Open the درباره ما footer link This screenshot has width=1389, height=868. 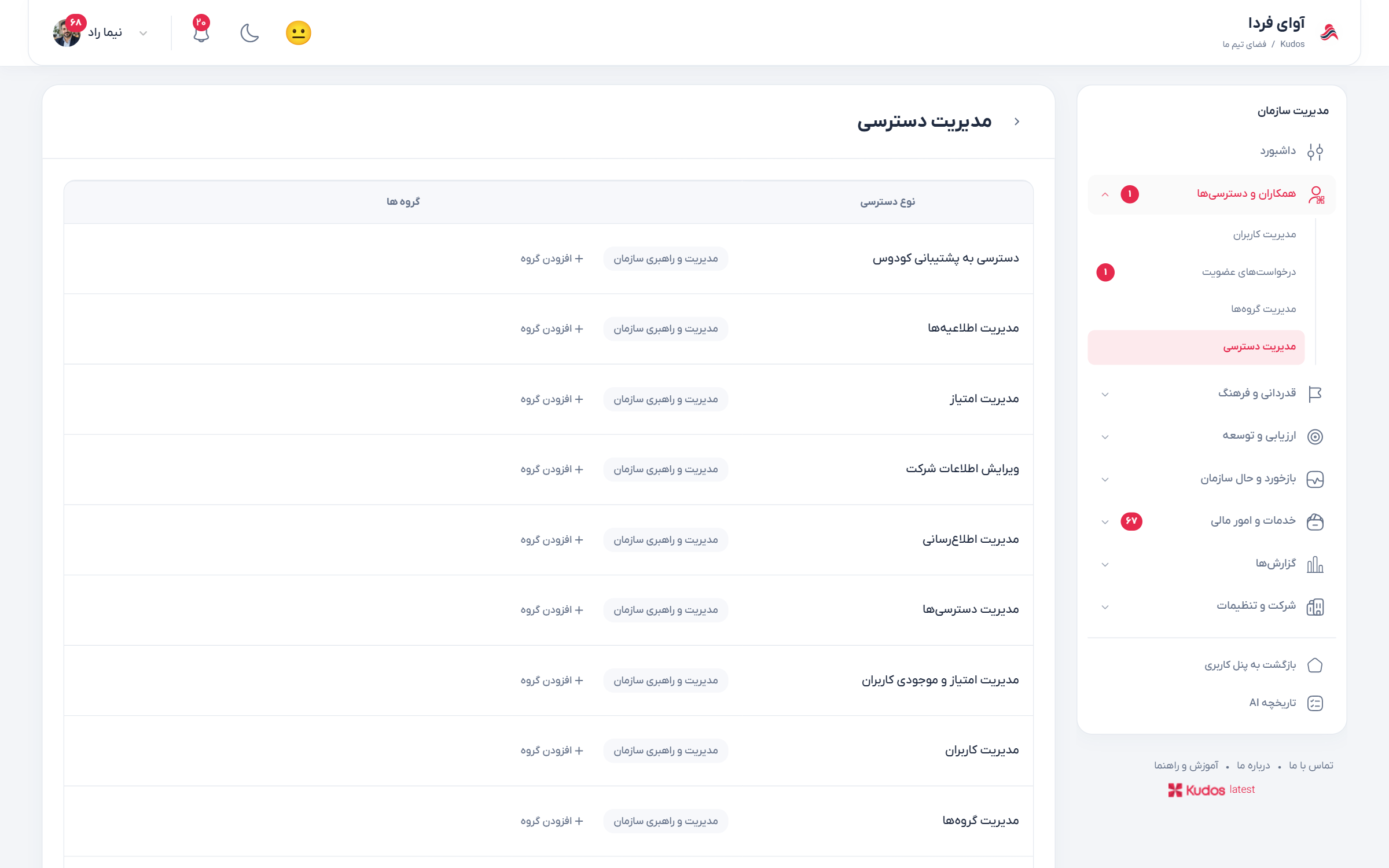click(1253, 766)
